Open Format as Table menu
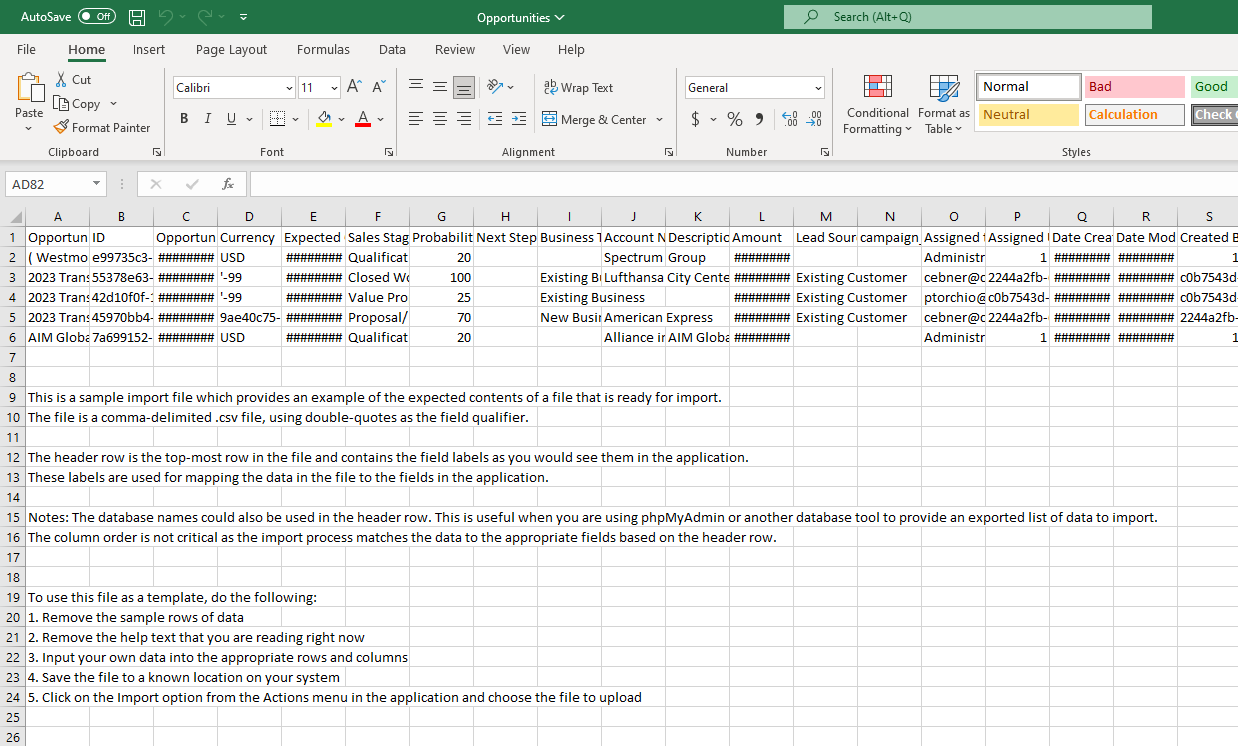The image size is (1238, 746). coord(944,104)
